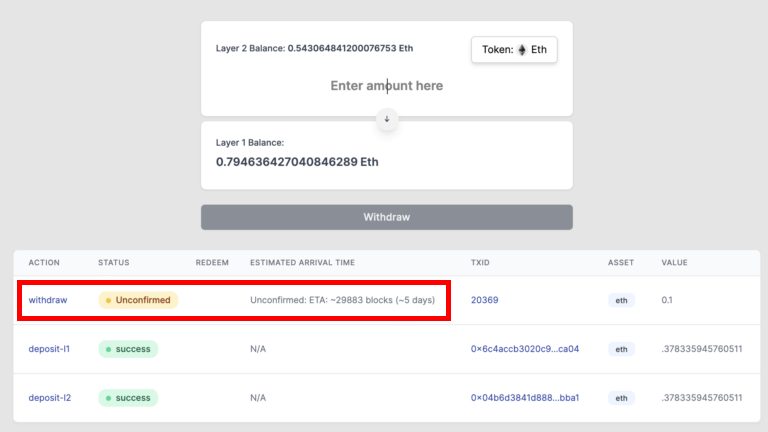768x432 pixels.
Task: Open transaction ID 20369
Action: [x=485, y=300]
